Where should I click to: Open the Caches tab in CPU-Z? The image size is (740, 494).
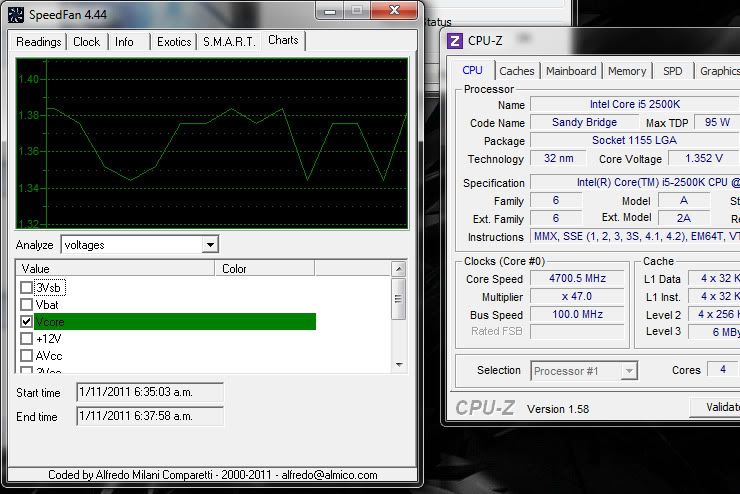[517, 71]
